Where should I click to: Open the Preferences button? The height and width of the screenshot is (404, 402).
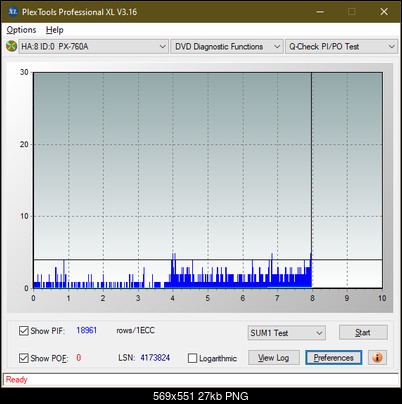point(333,358)
